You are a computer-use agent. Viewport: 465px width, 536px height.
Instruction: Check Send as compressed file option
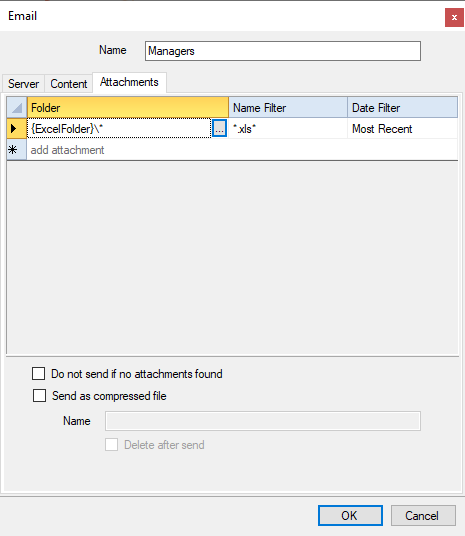(39, 396)
